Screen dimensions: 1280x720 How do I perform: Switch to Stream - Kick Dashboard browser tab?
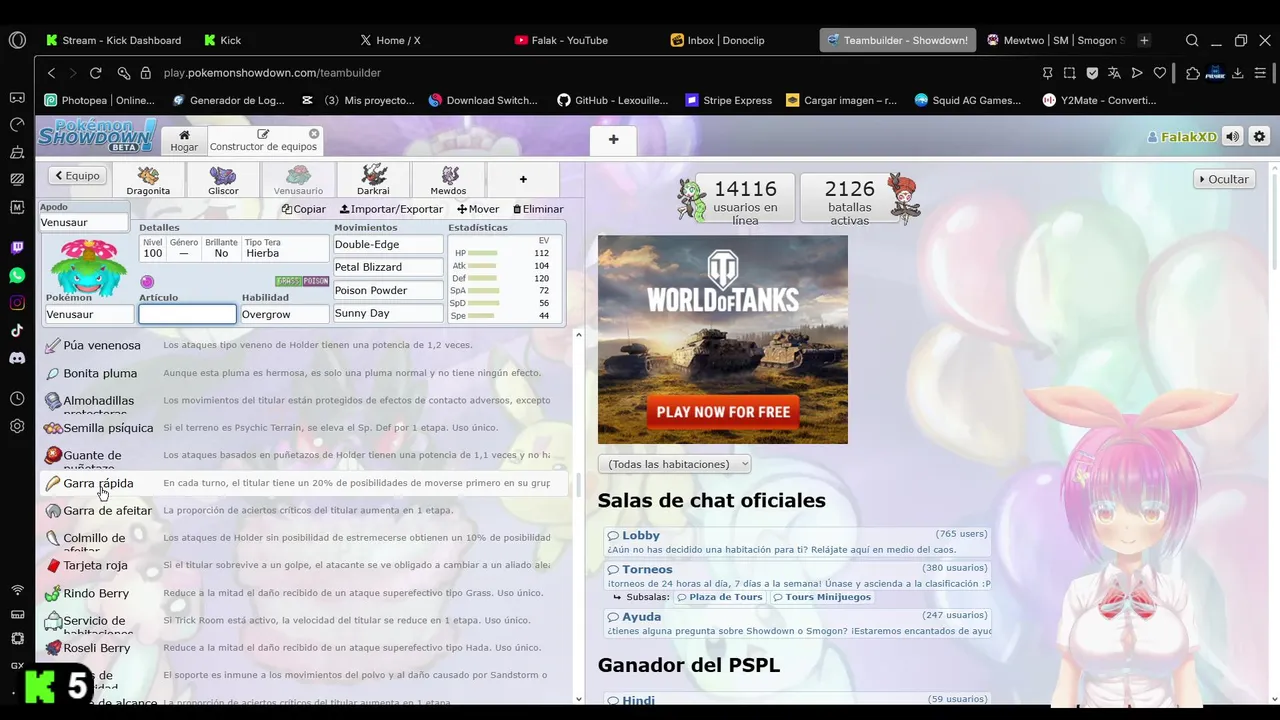click(x=114, y=40)
